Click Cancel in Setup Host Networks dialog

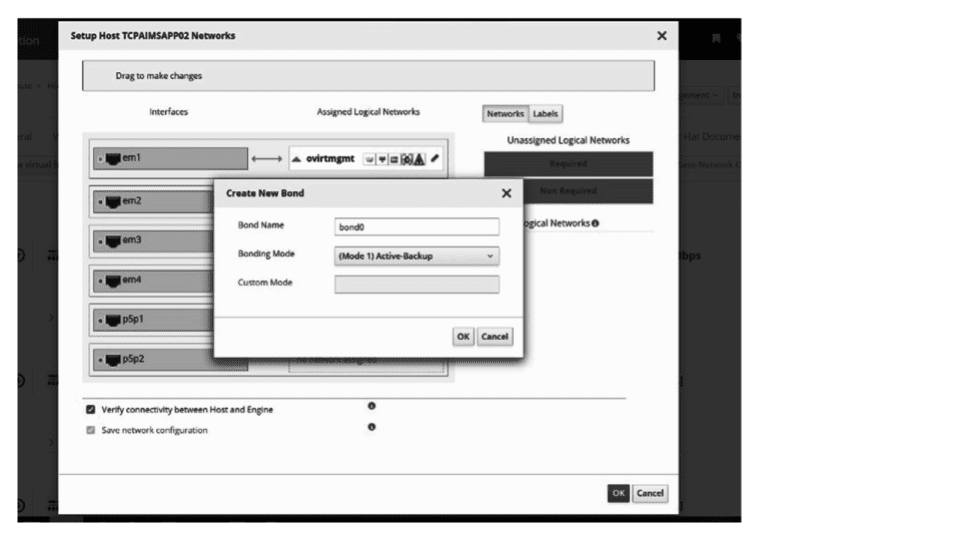pyautogui.click(x=650, y=493)
